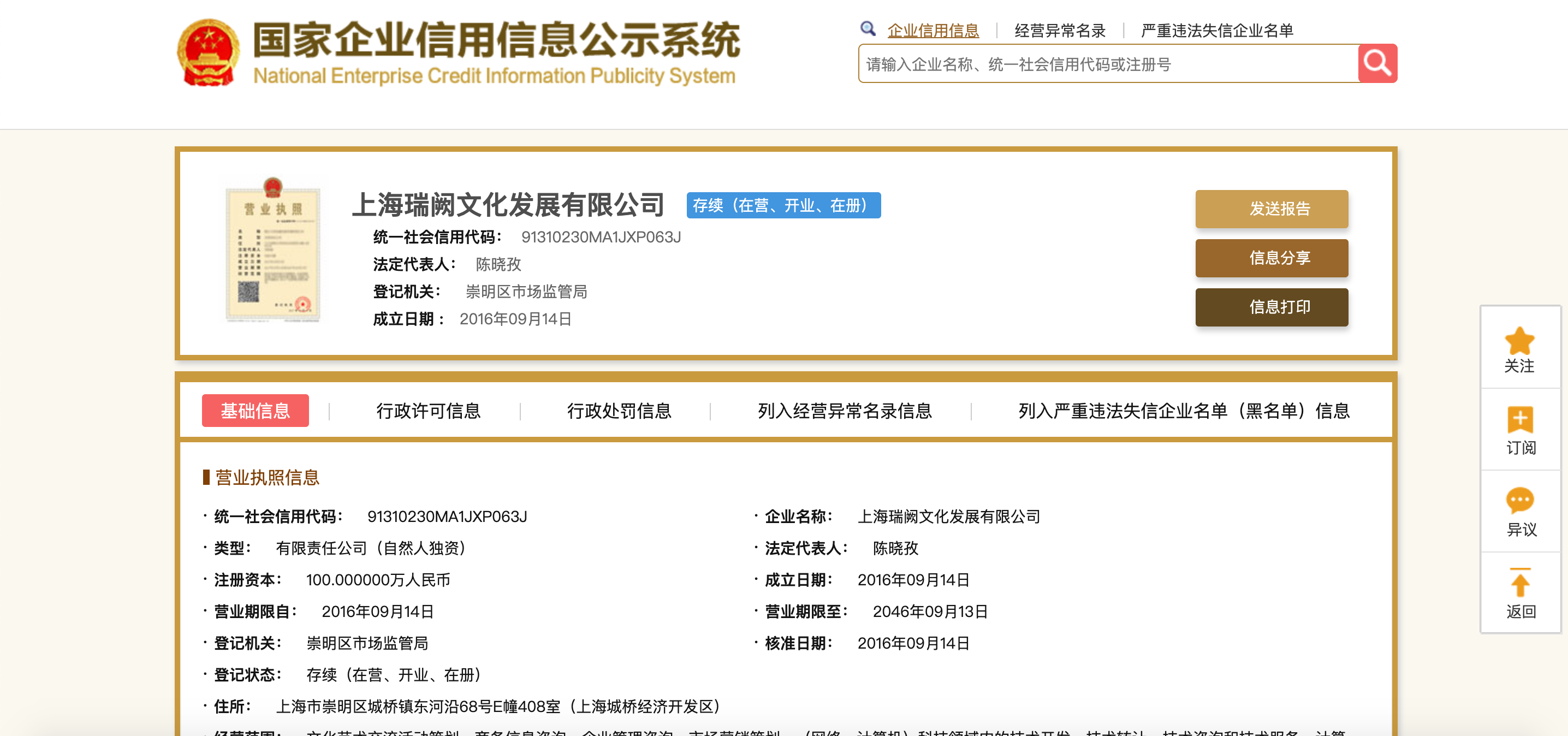Click the 信息打印 button

(x=1272, y=307)
